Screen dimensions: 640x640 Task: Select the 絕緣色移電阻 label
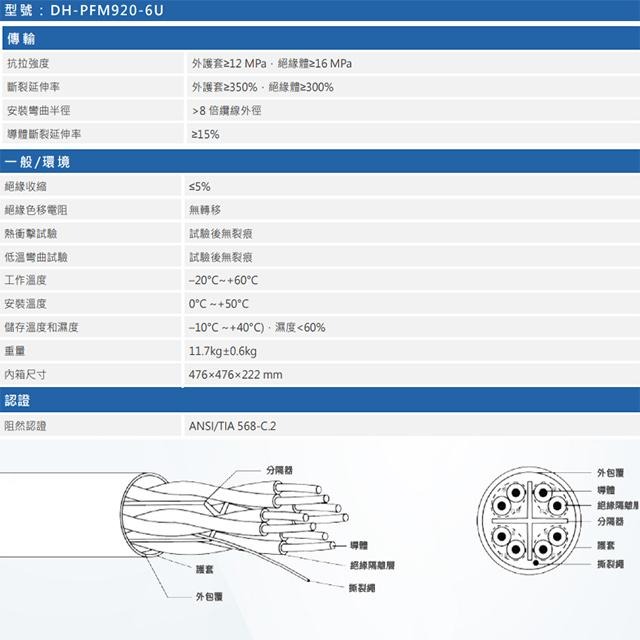point(36,210)
